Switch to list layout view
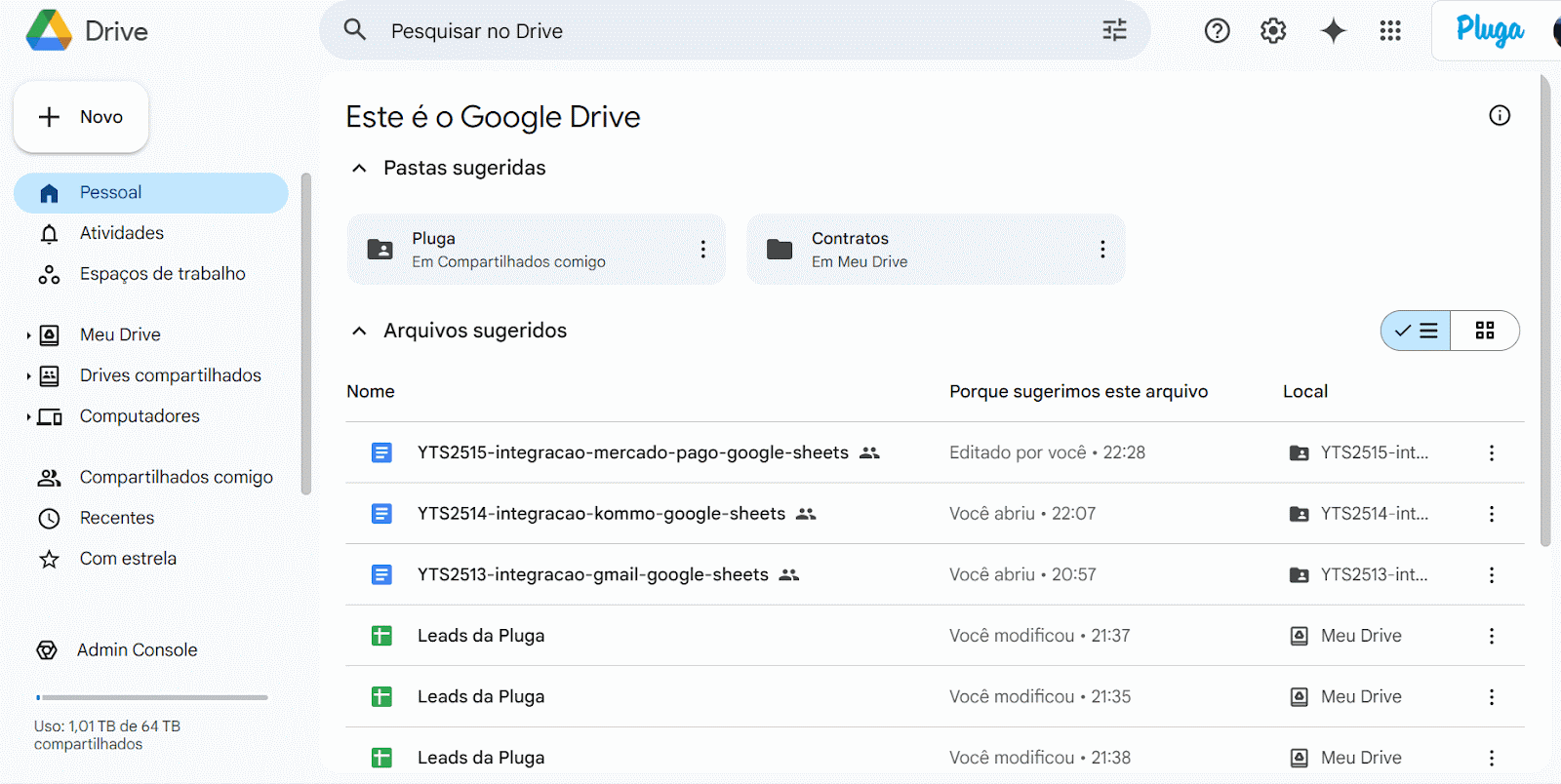 [1416, 331]
